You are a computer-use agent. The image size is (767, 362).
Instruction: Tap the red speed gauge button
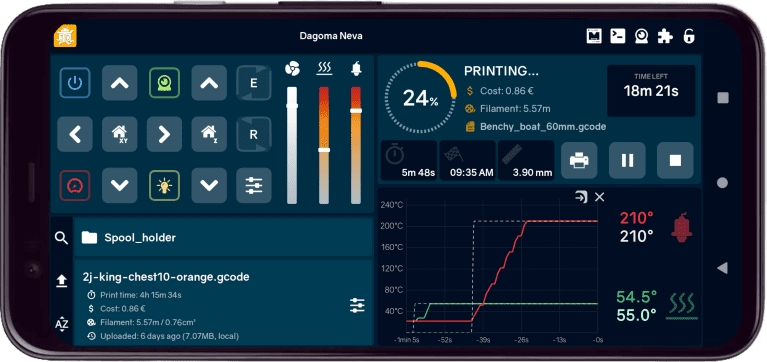click(x=75, y=185)
